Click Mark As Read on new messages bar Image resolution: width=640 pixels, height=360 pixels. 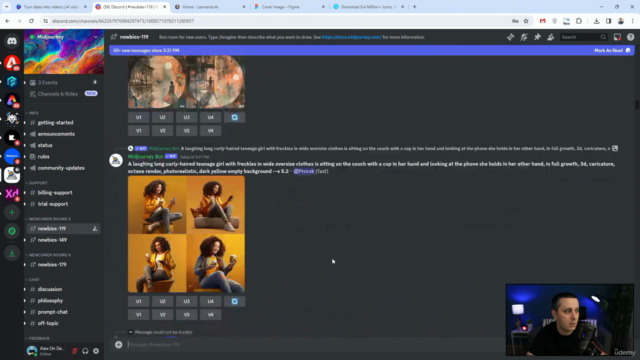(x=612, y=51)
